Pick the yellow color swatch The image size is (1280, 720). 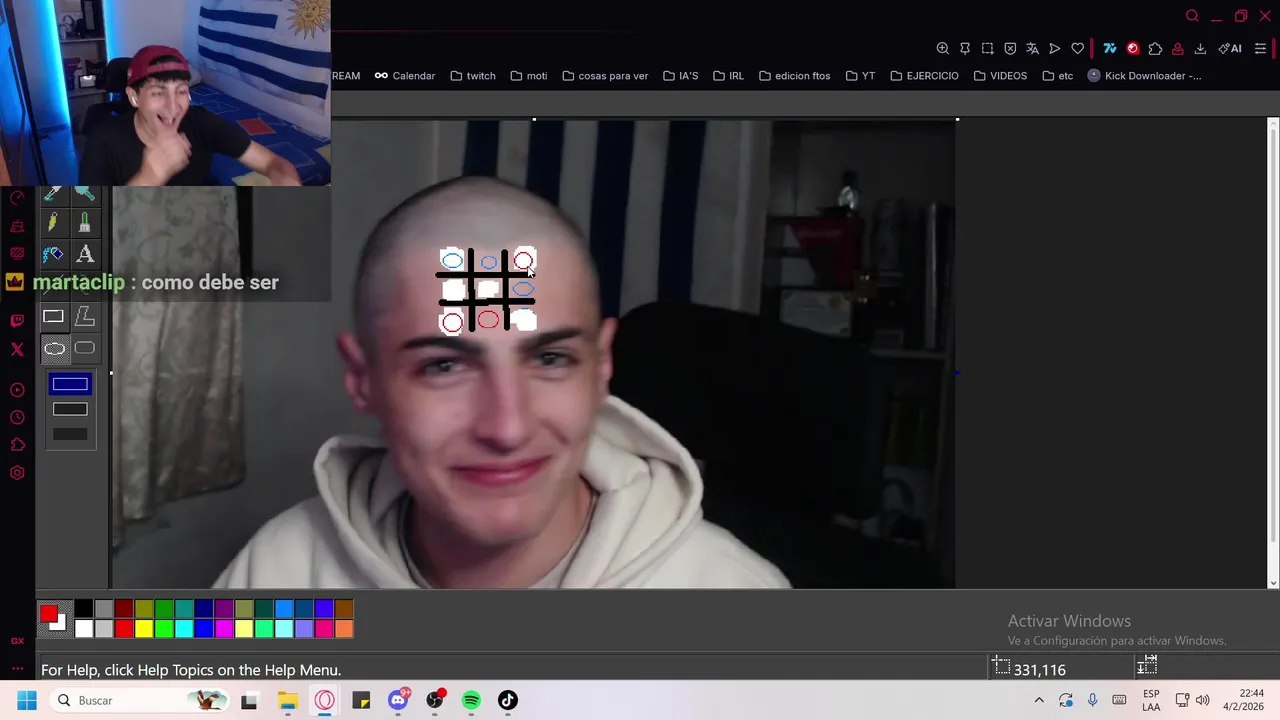coord(144,629)
